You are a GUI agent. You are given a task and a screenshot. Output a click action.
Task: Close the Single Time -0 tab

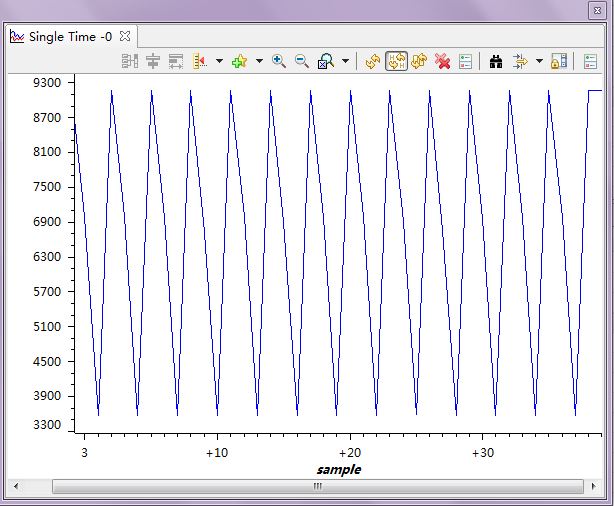click(x=125, y=36)
